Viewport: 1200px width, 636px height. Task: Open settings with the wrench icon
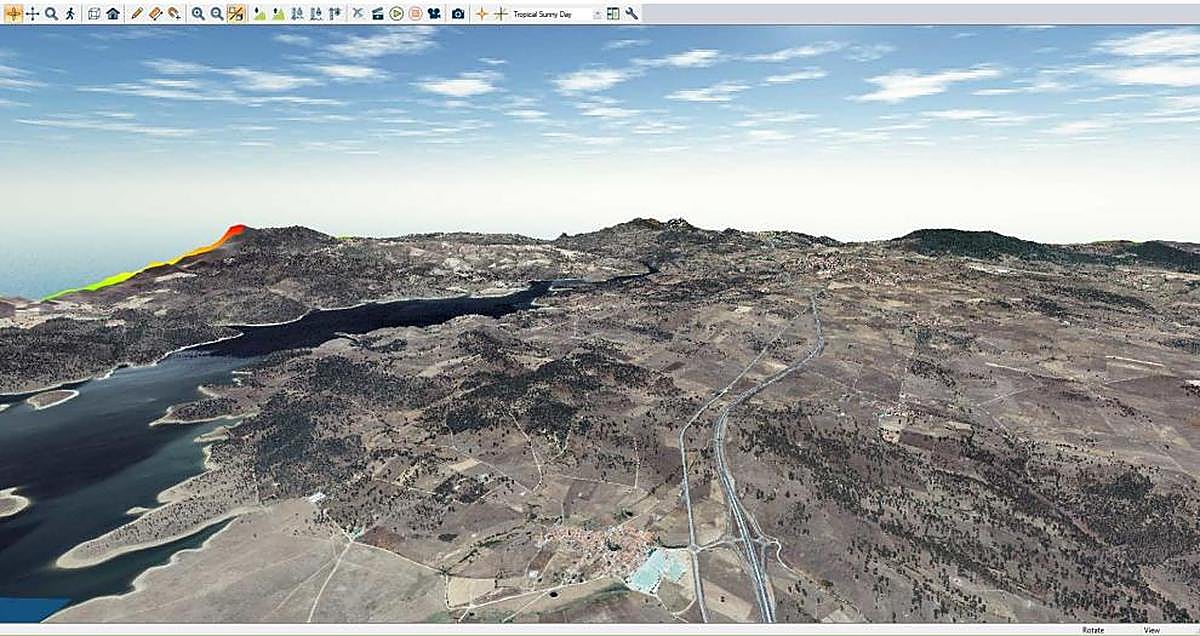pos(632,14)
